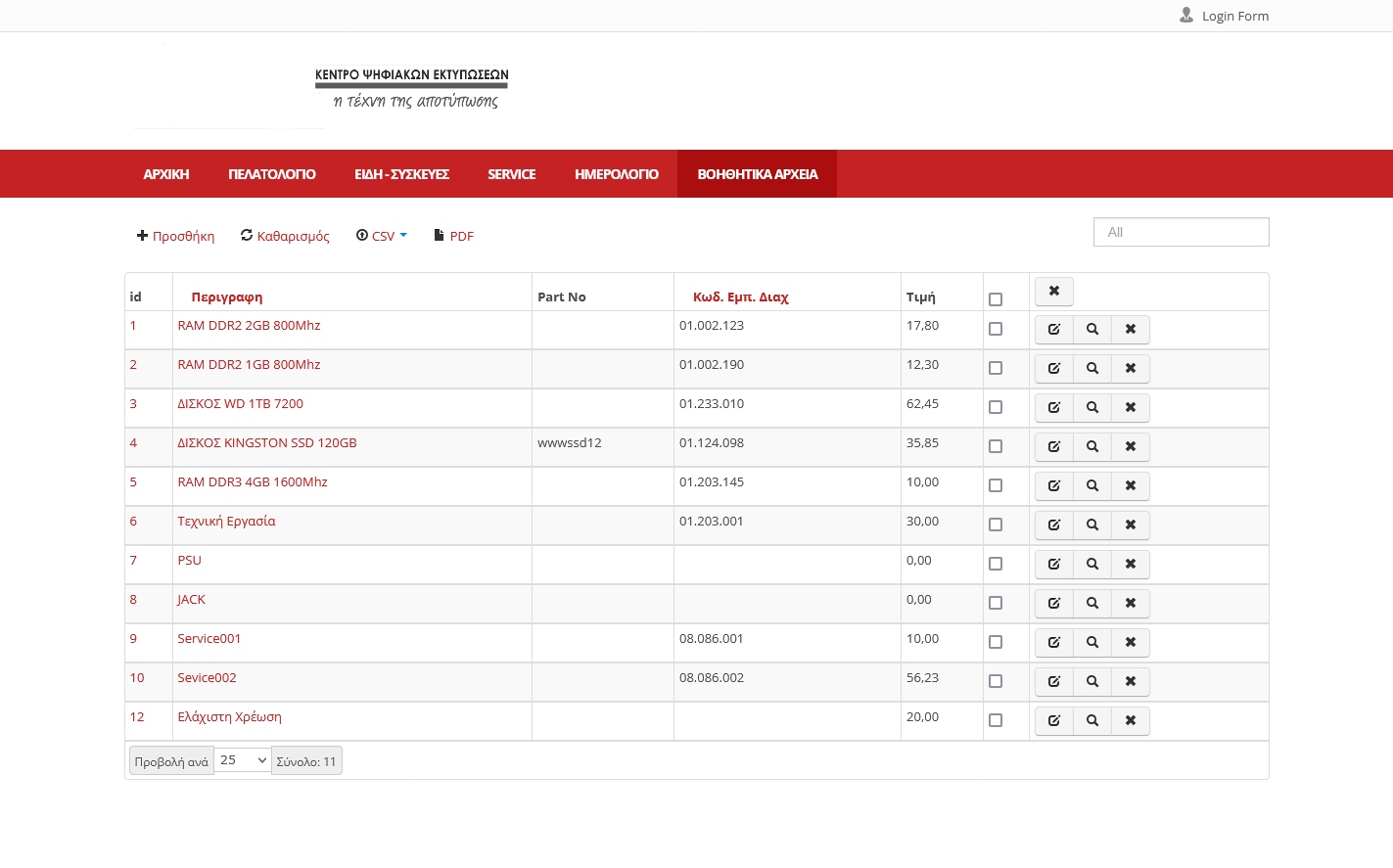Go to the ΗΜΕΡΟΛΟΓΙΟ menu item
The height and width of the screenshot is (868, 1393).
[616, 174]
